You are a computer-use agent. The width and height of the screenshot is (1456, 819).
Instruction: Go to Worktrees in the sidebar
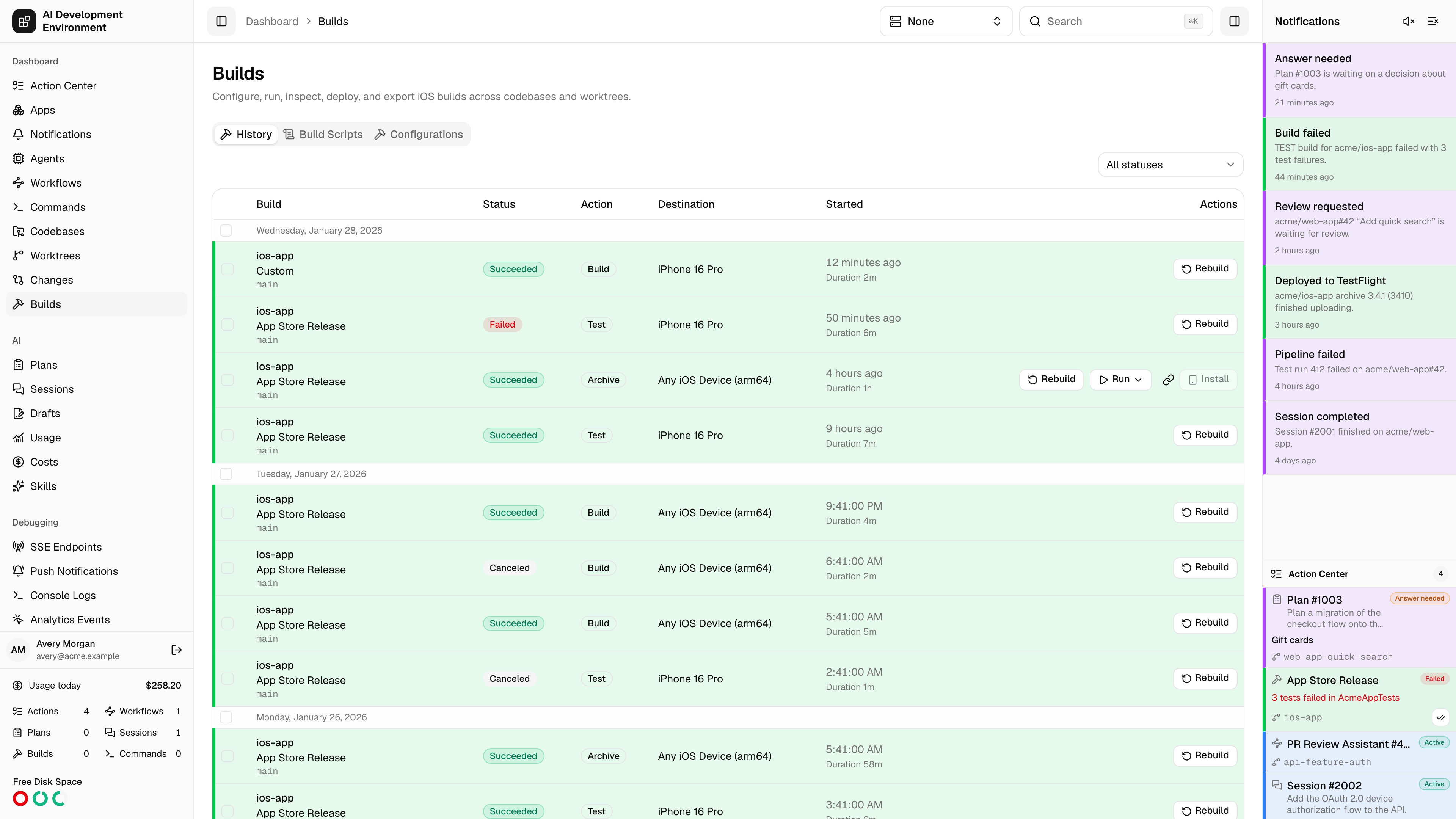point(97,256)
